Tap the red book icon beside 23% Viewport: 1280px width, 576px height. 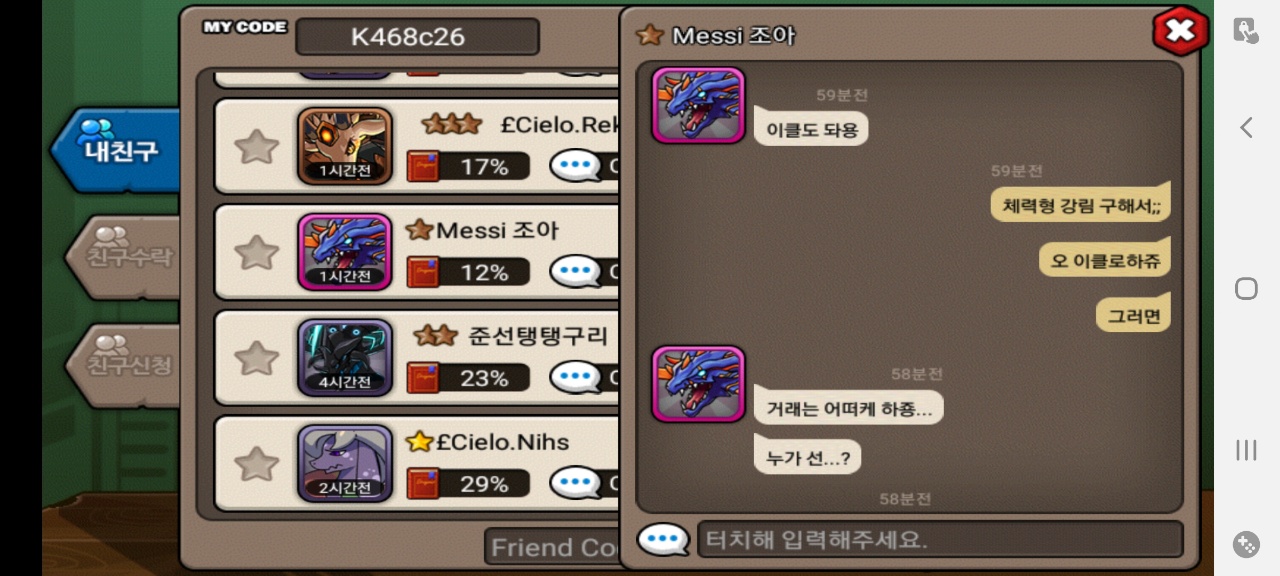coord(423,378)
